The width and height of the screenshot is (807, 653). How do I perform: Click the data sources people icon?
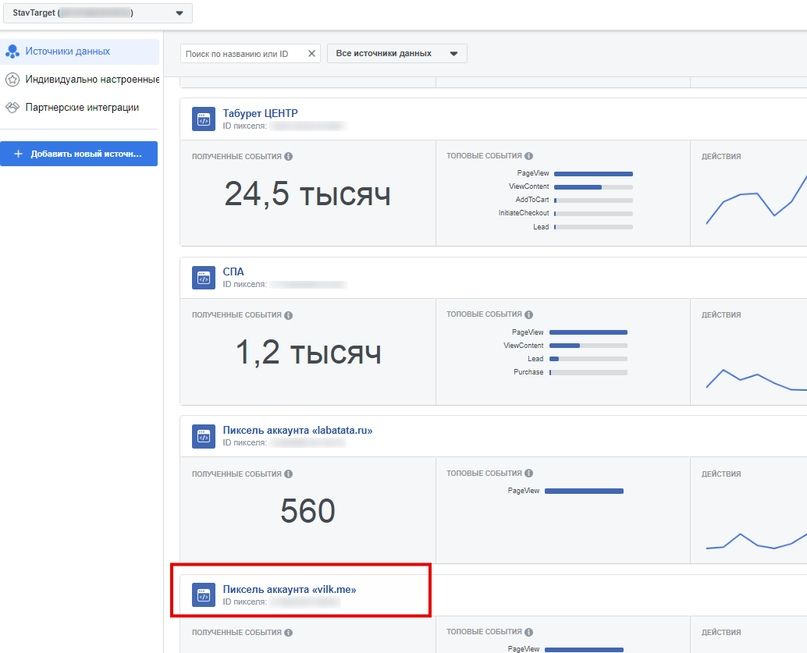pos(12,51)
